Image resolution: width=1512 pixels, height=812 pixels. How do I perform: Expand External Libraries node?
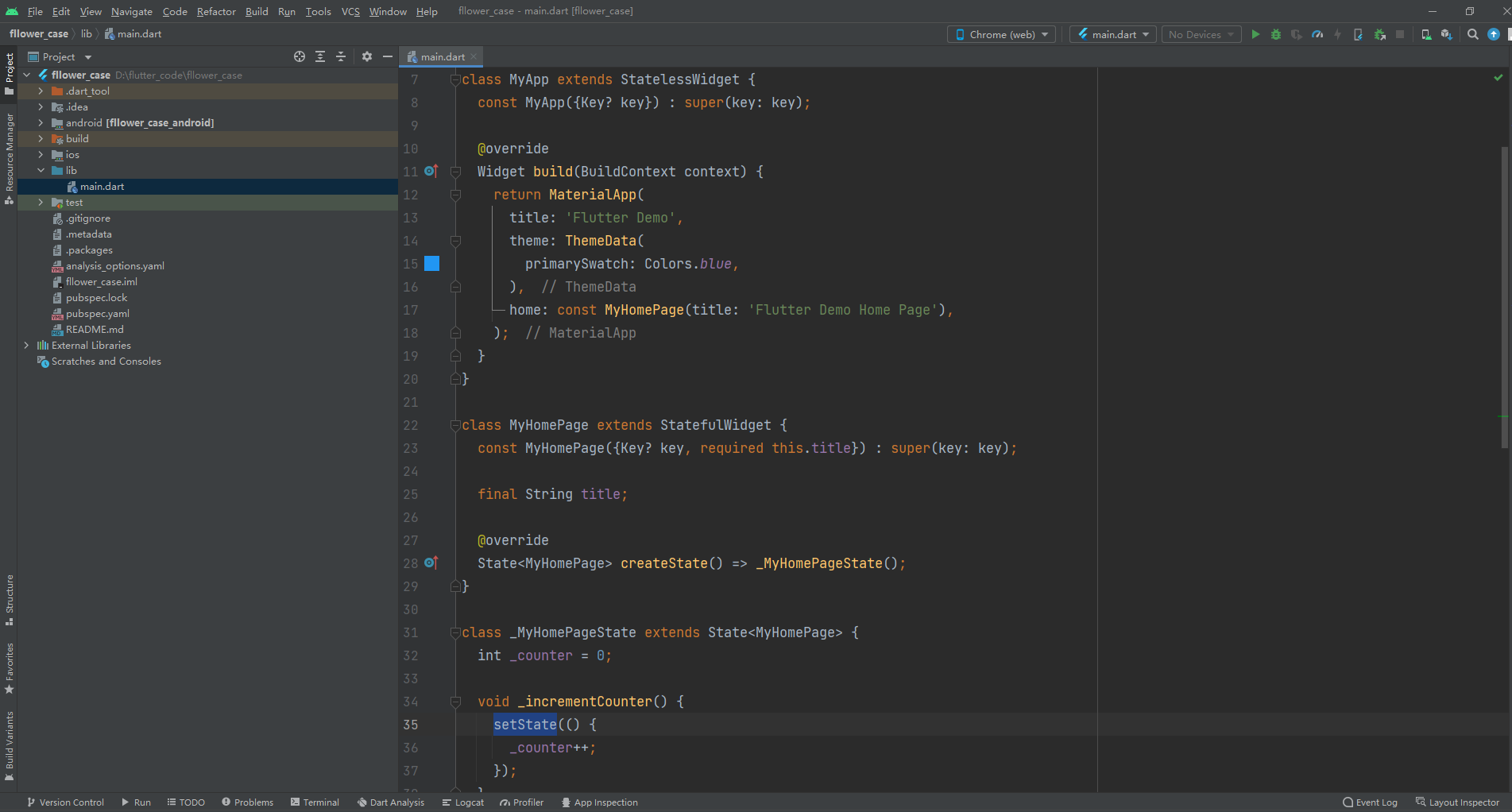point(26,346)
